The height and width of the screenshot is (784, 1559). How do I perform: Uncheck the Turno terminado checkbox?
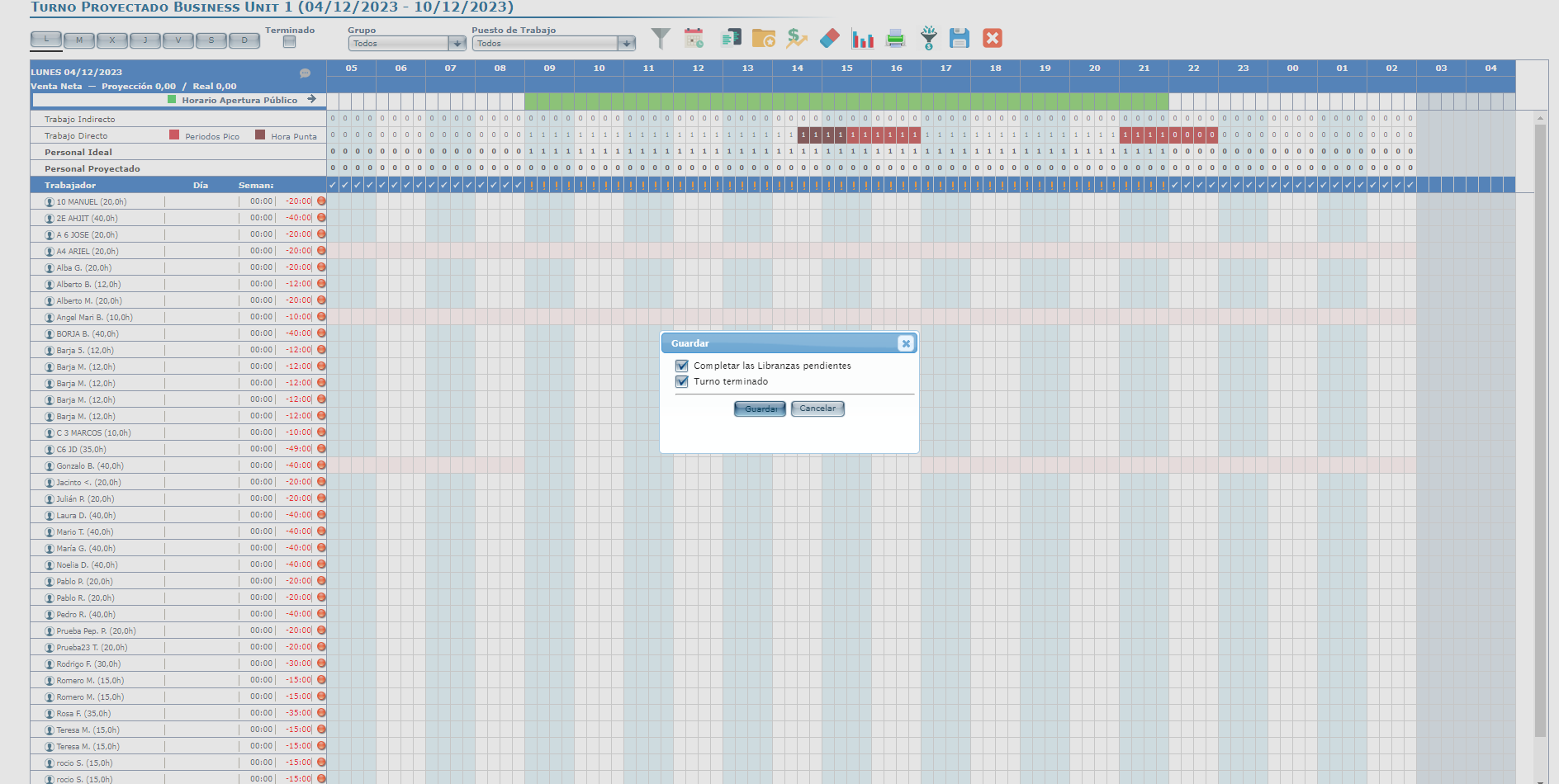(682, 381)
